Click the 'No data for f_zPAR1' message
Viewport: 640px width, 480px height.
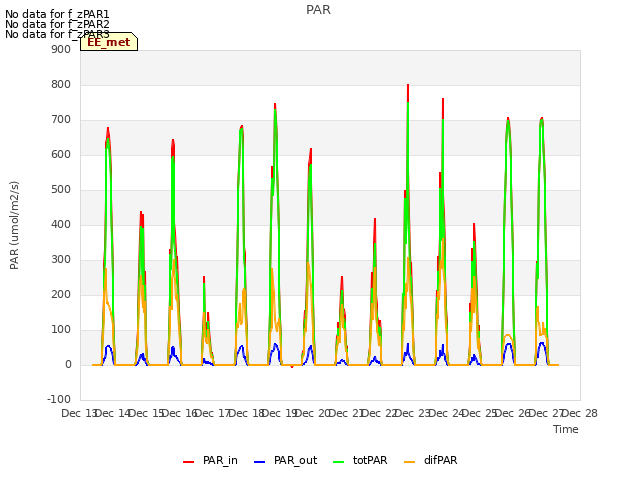coord(57,15)
